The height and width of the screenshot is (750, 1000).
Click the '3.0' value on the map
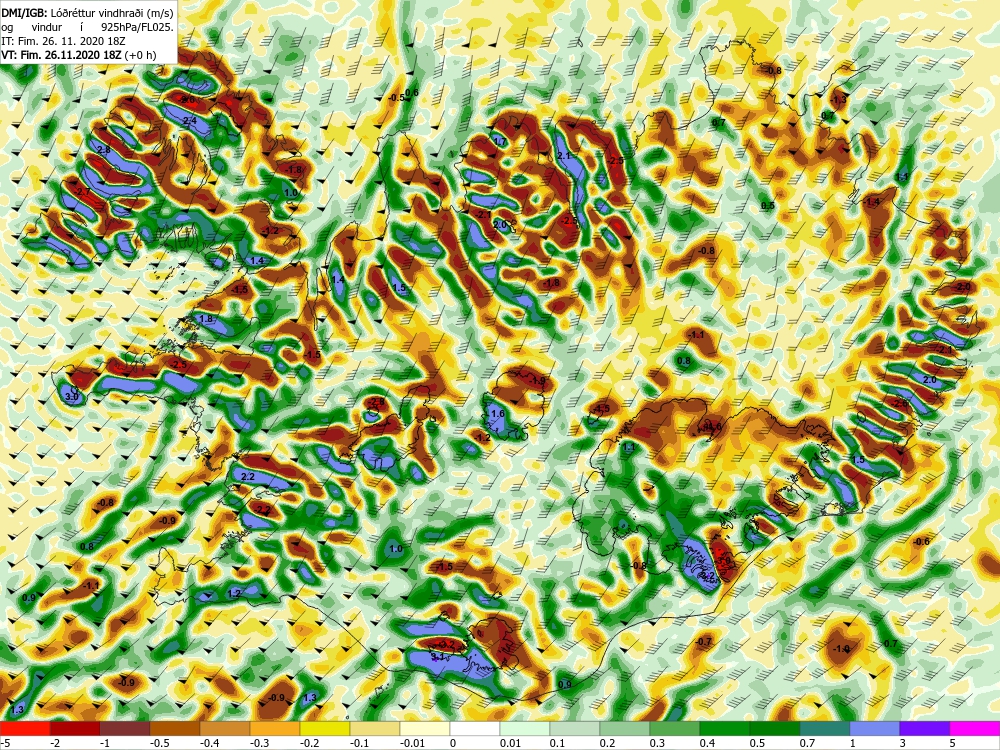(71, 397)
